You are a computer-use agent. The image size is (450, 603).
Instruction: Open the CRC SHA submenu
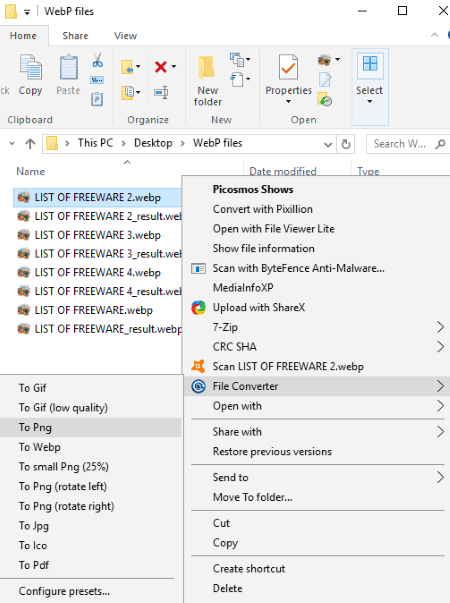(317, 347)
